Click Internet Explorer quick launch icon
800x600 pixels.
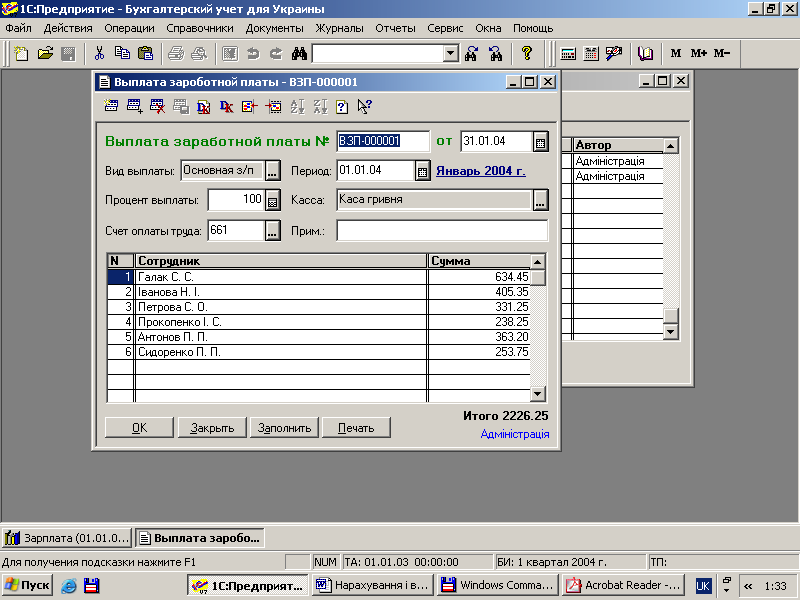(x=69, y=585)
